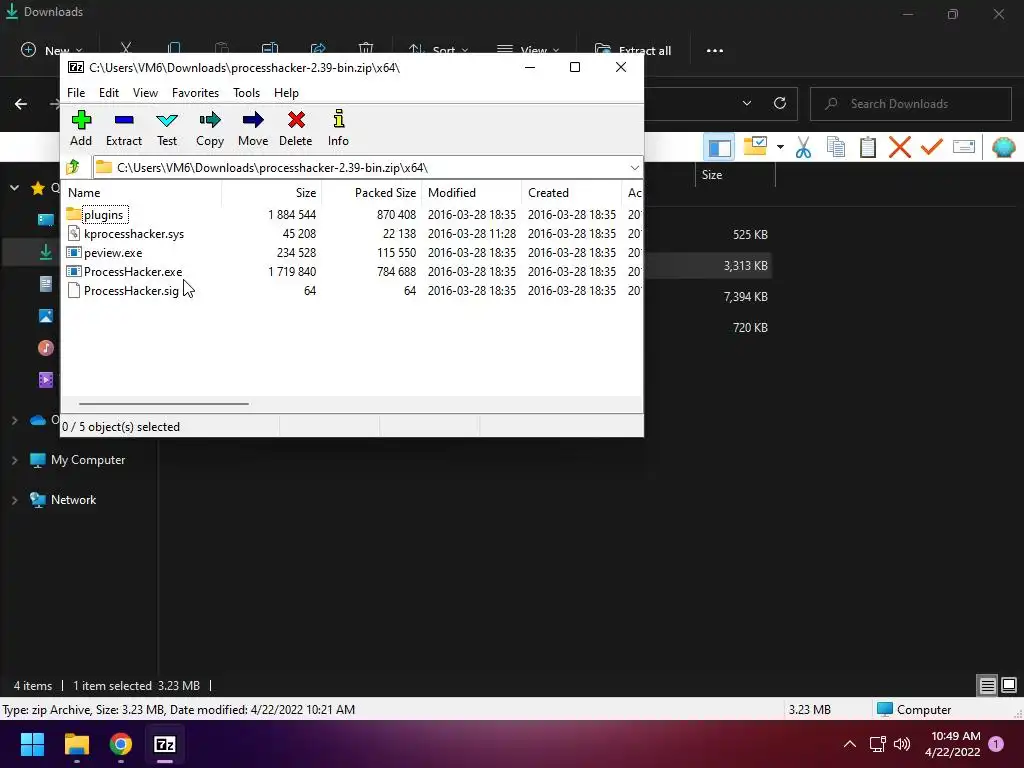The height and width of the screenshot is (768, 1024).
Task: Click the orange X delete icon
Action: (x=899, y=147)
